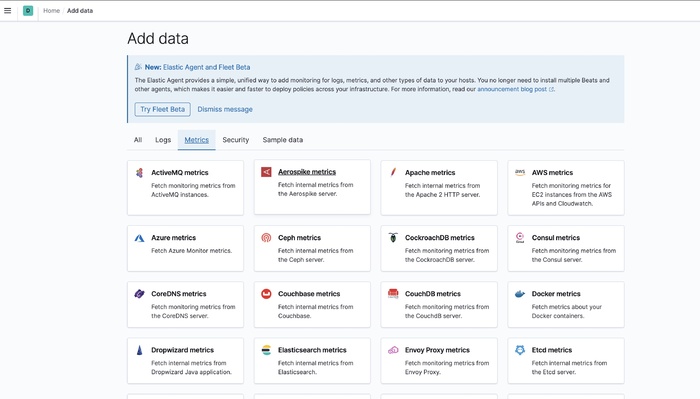
Task: Select the Metrics tab
Action: pyautogui.click(x=196, y=140)
